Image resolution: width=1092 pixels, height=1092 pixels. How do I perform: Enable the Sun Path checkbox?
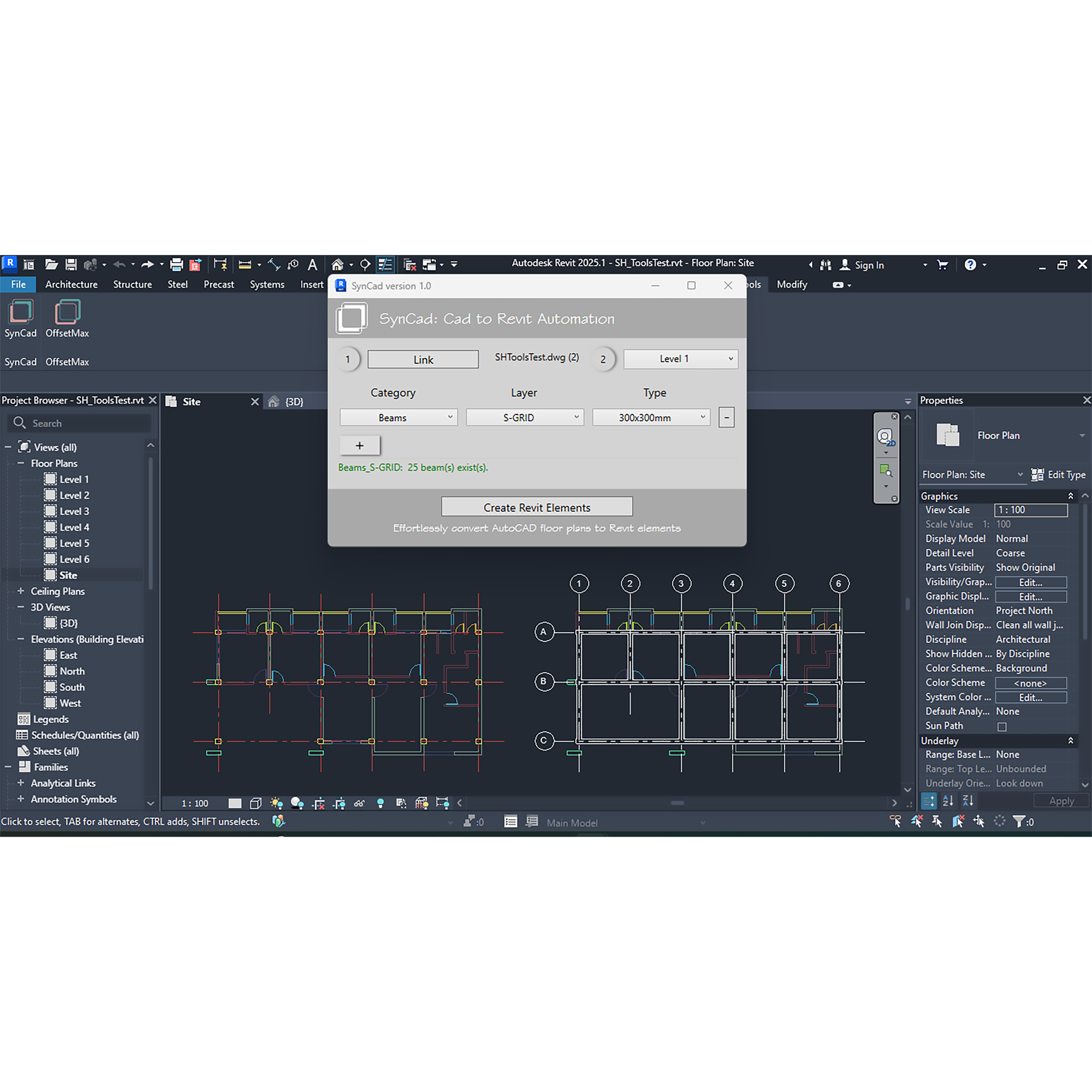pyautogui.click(x=1001, y=727)
